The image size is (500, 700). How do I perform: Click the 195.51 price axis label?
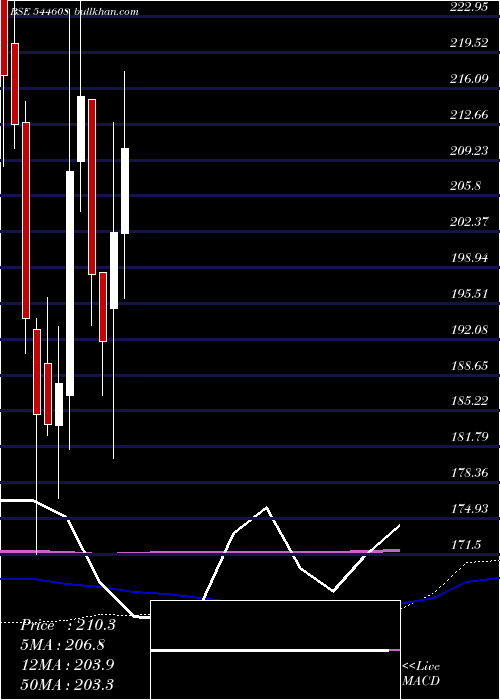469,294
